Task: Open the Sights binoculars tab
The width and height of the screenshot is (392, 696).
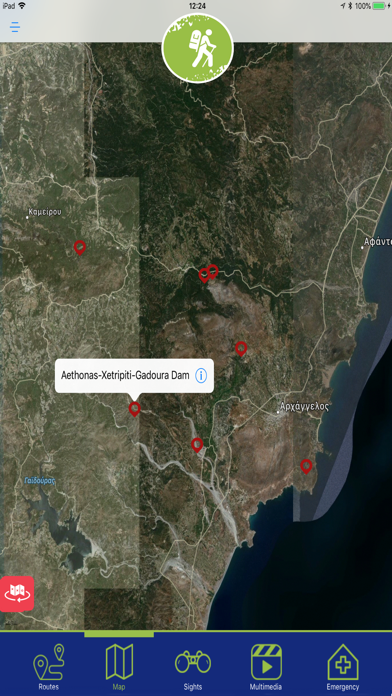Action: (x=193, y=667)
